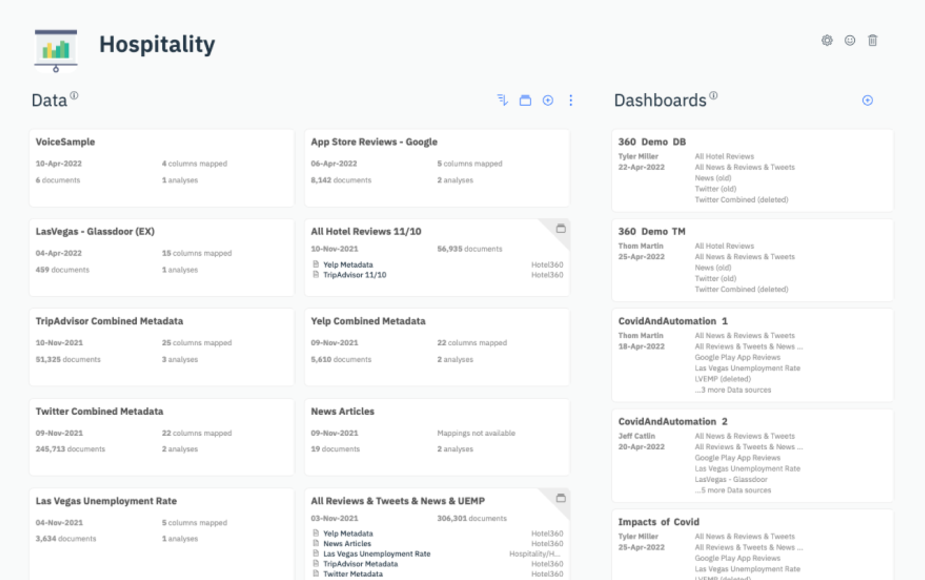Click the Hospitality project chart logo
Image resolution: width=925 pixels, height=580 pixels.
(55, 51)
